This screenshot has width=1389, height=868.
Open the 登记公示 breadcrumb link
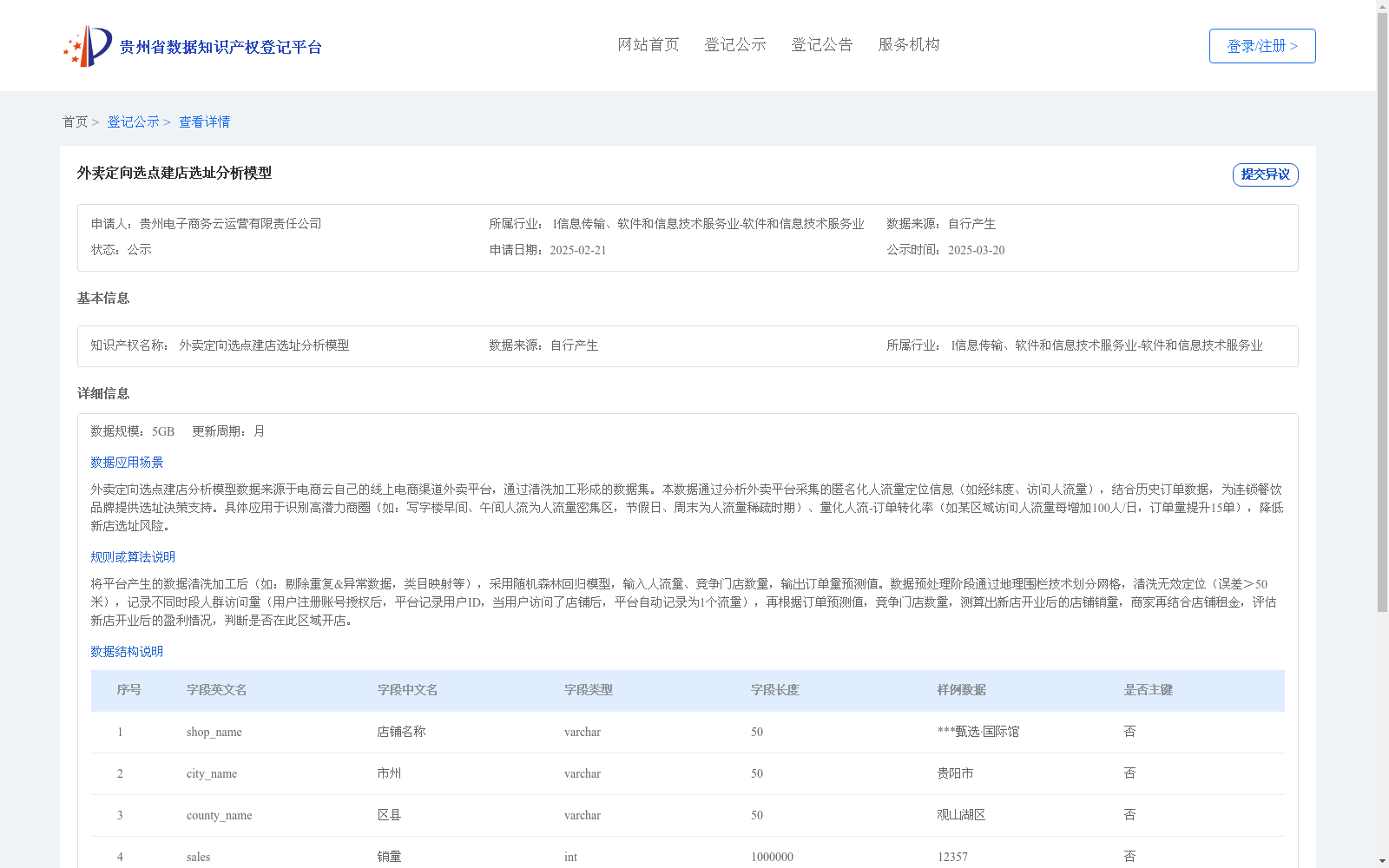pos(133,122)
